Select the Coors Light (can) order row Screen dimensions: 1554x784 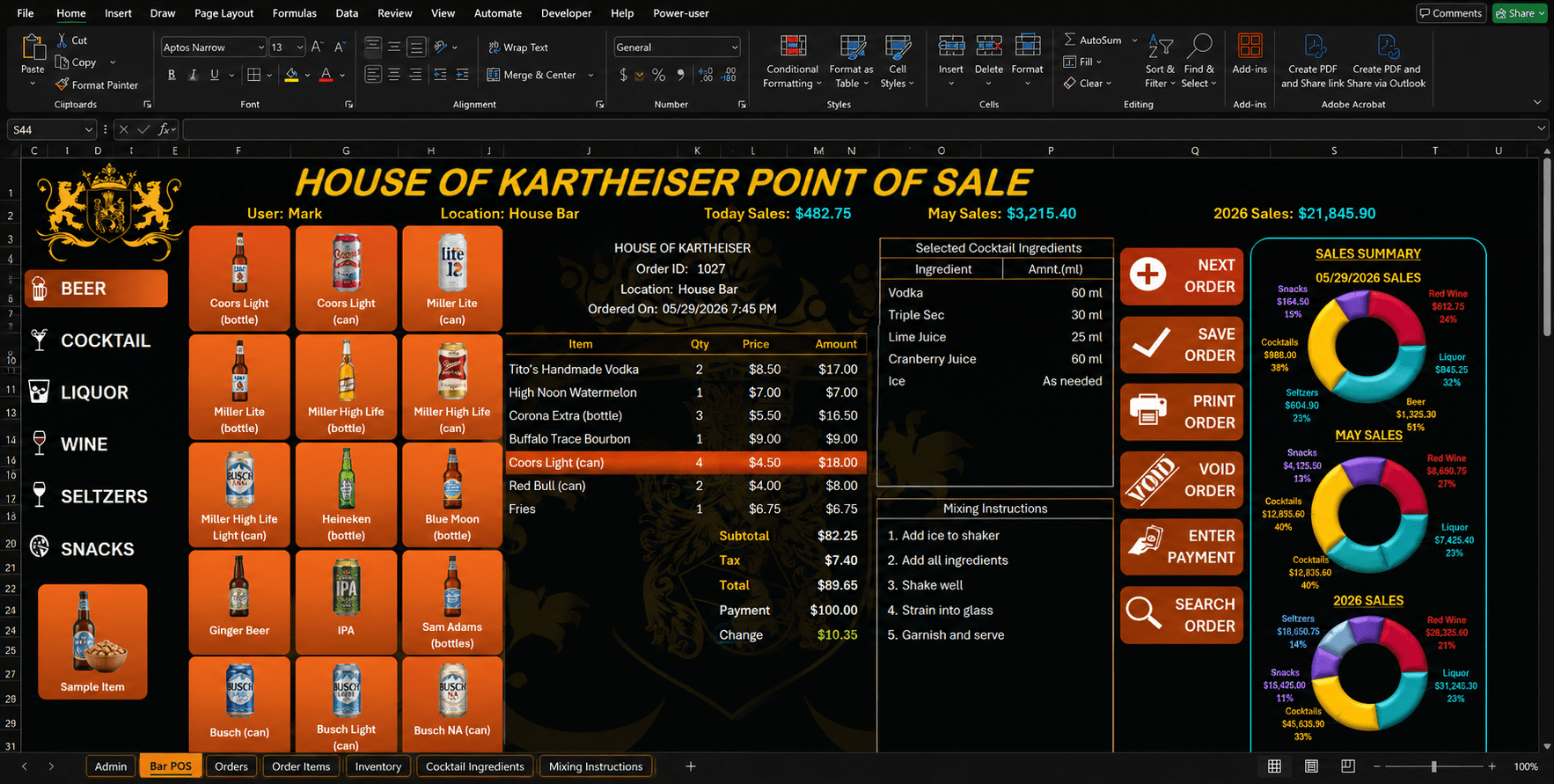pos(686,462)
